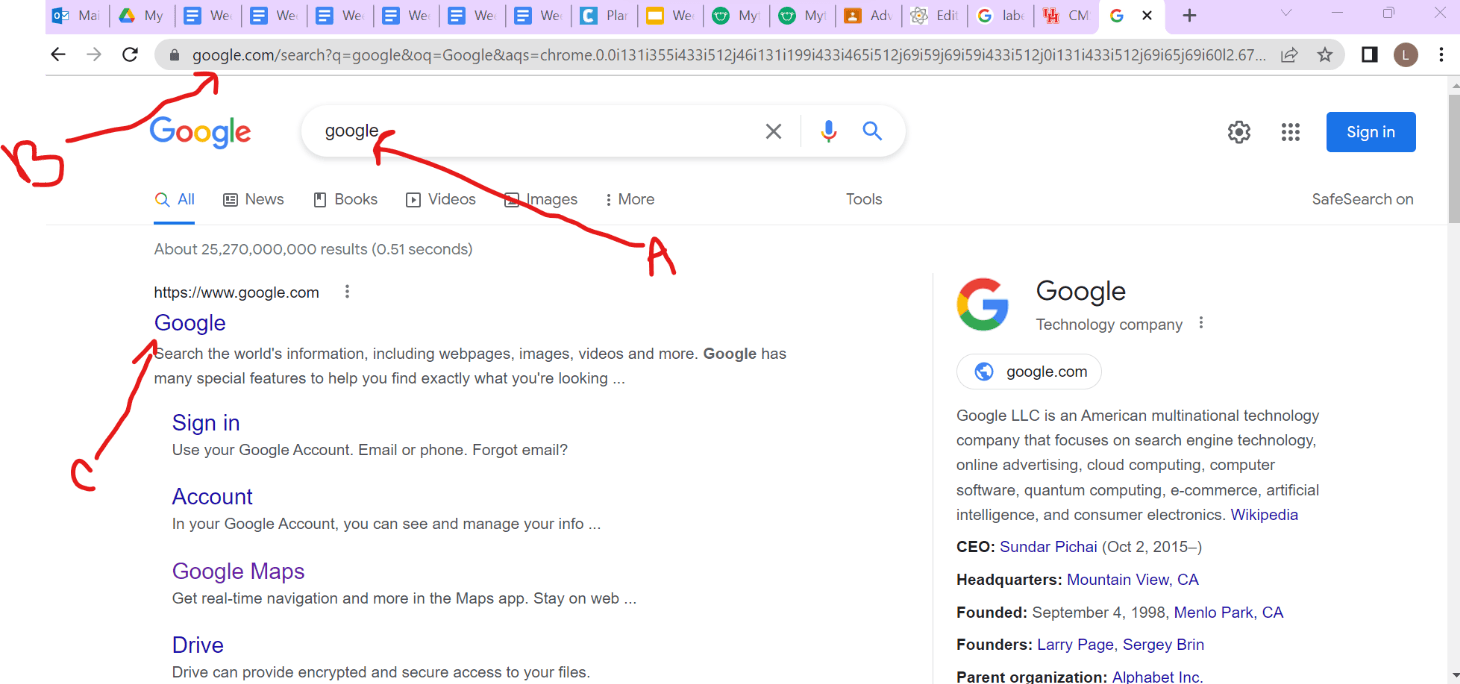Open Google settings gear icon

tap(1239, 132)
